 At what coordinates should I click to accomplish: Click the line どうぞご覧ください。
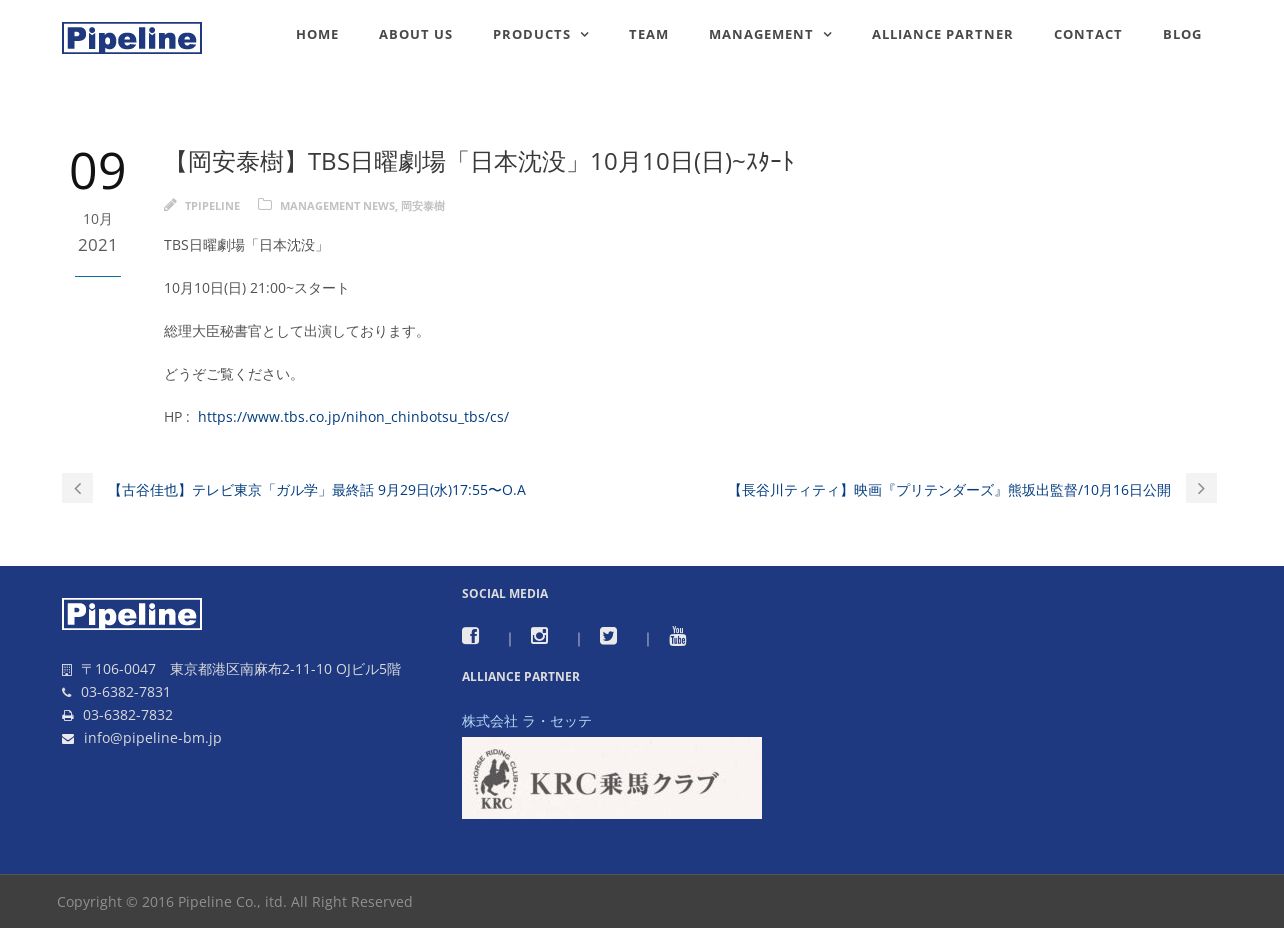pos(234,374)
